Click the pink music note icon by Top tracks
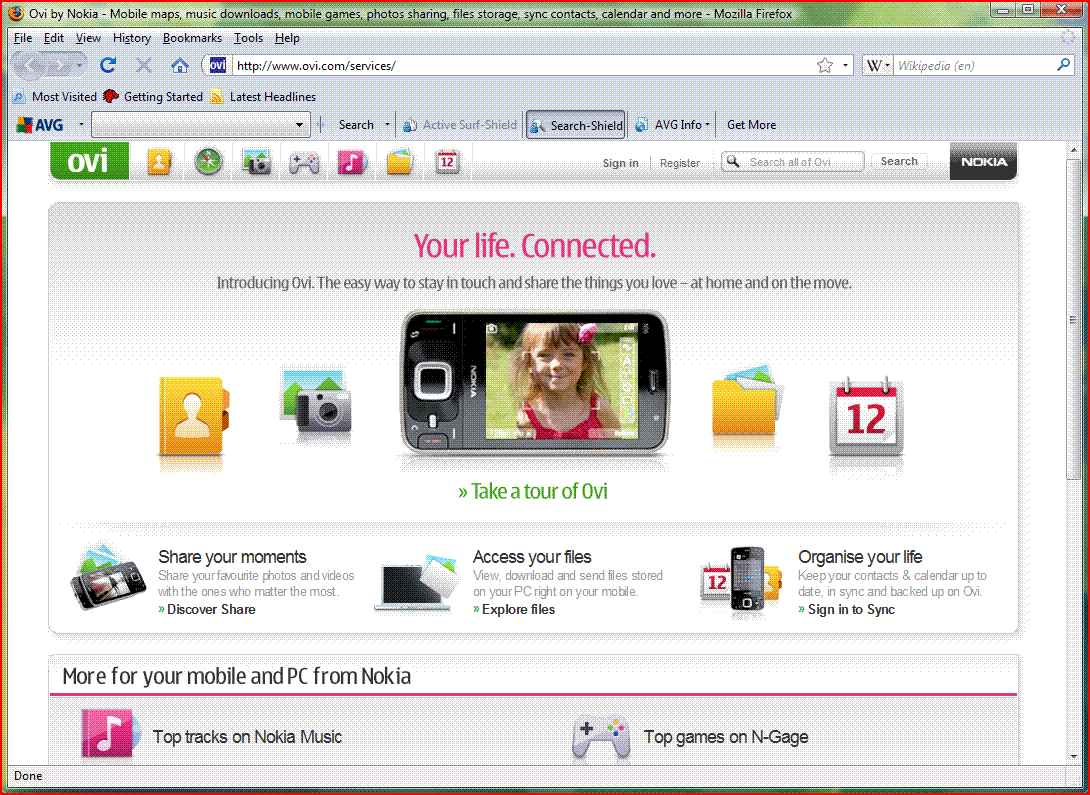 point(111,735)
